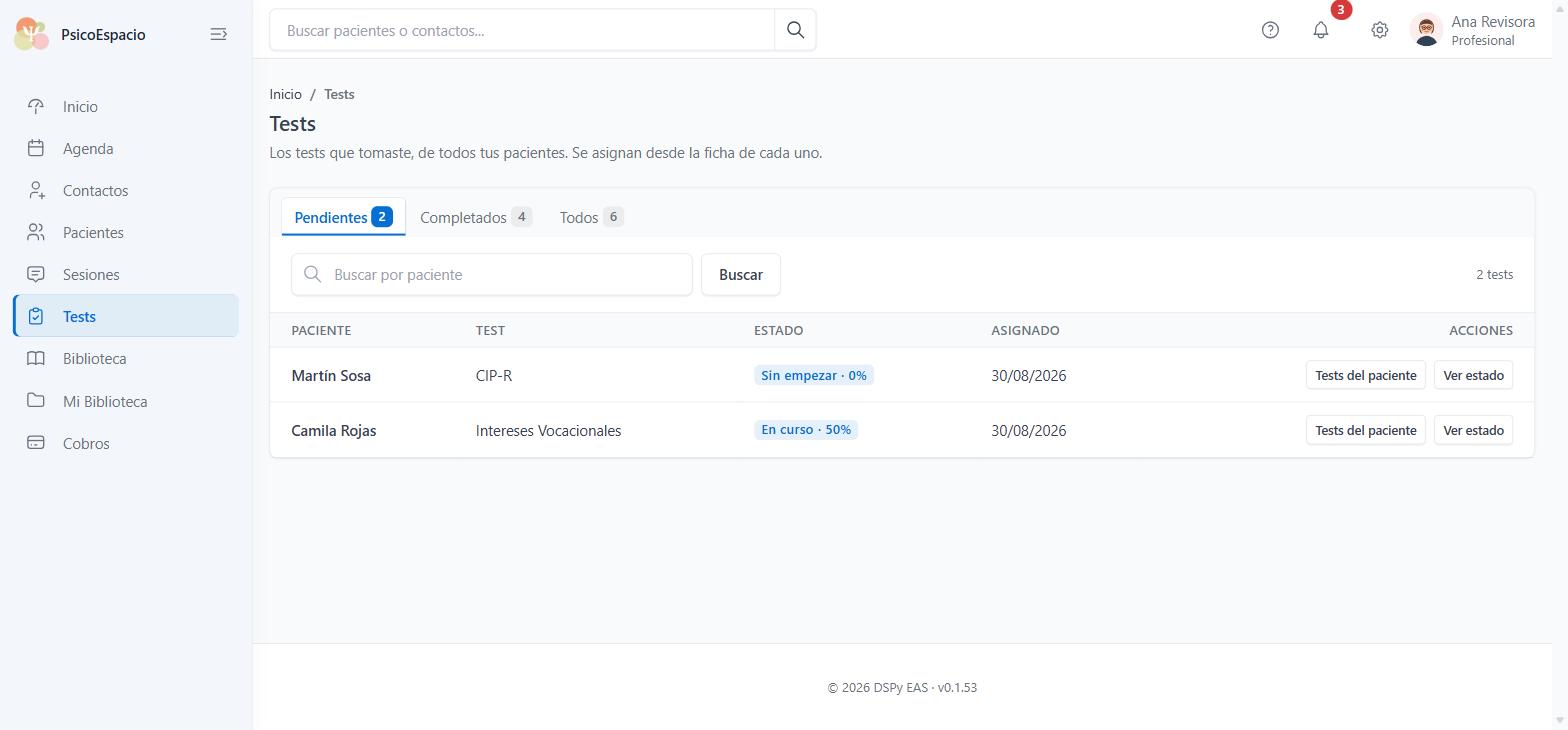
Task: Switch to the Pendientes tab
Action: pyautogui.click(x=343, y=217)
